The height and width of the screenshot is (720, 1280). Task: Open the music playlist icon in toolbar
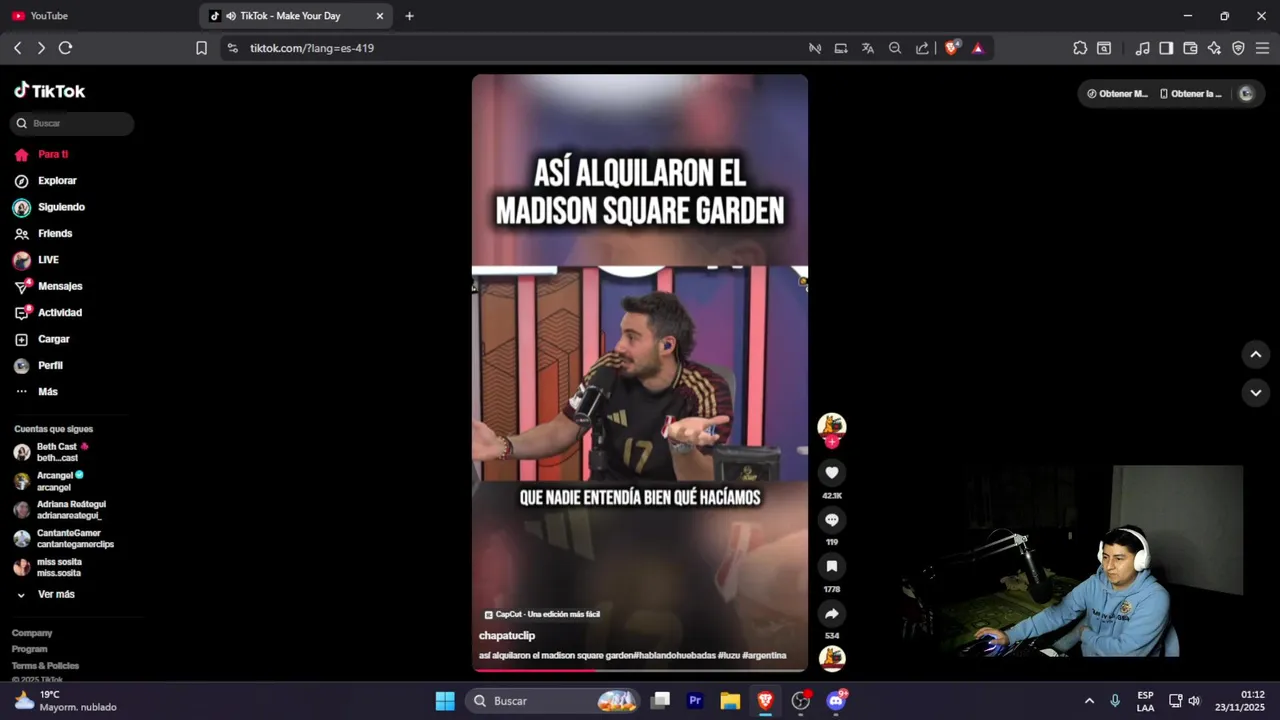coord(1142,48)
